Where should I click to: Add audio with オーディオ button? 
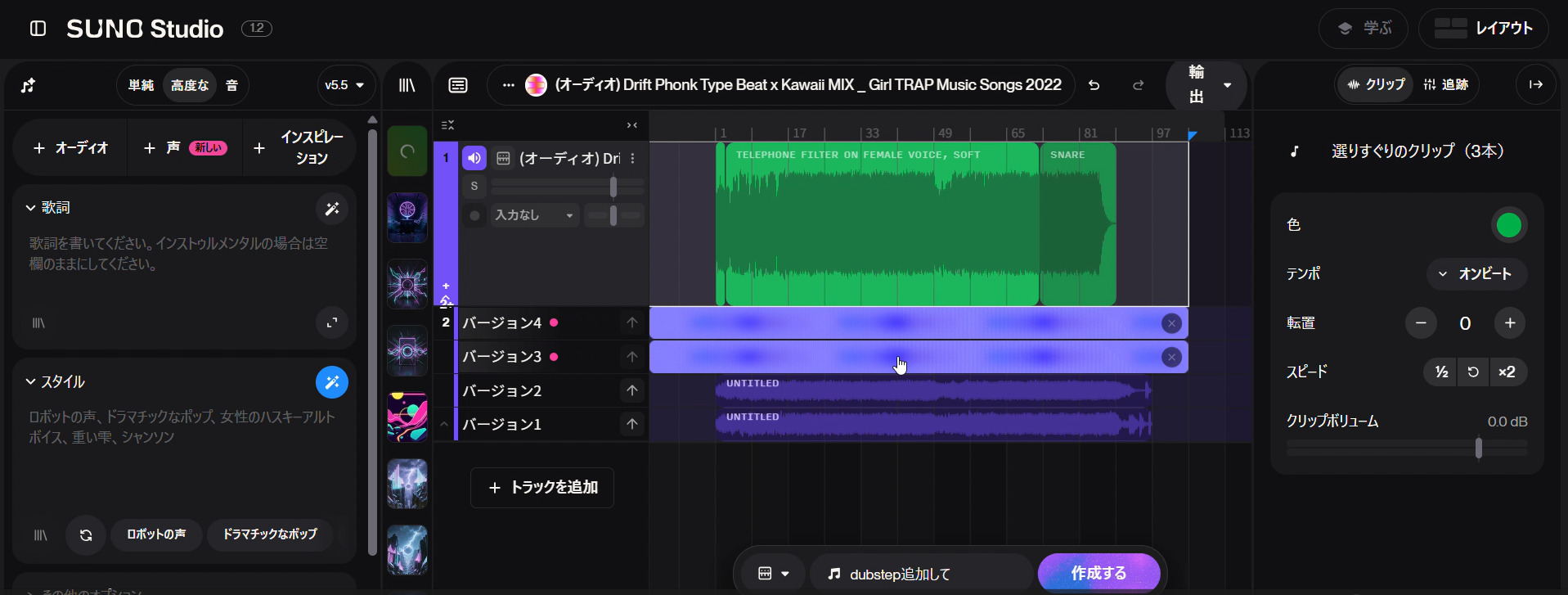coord(71,148)
